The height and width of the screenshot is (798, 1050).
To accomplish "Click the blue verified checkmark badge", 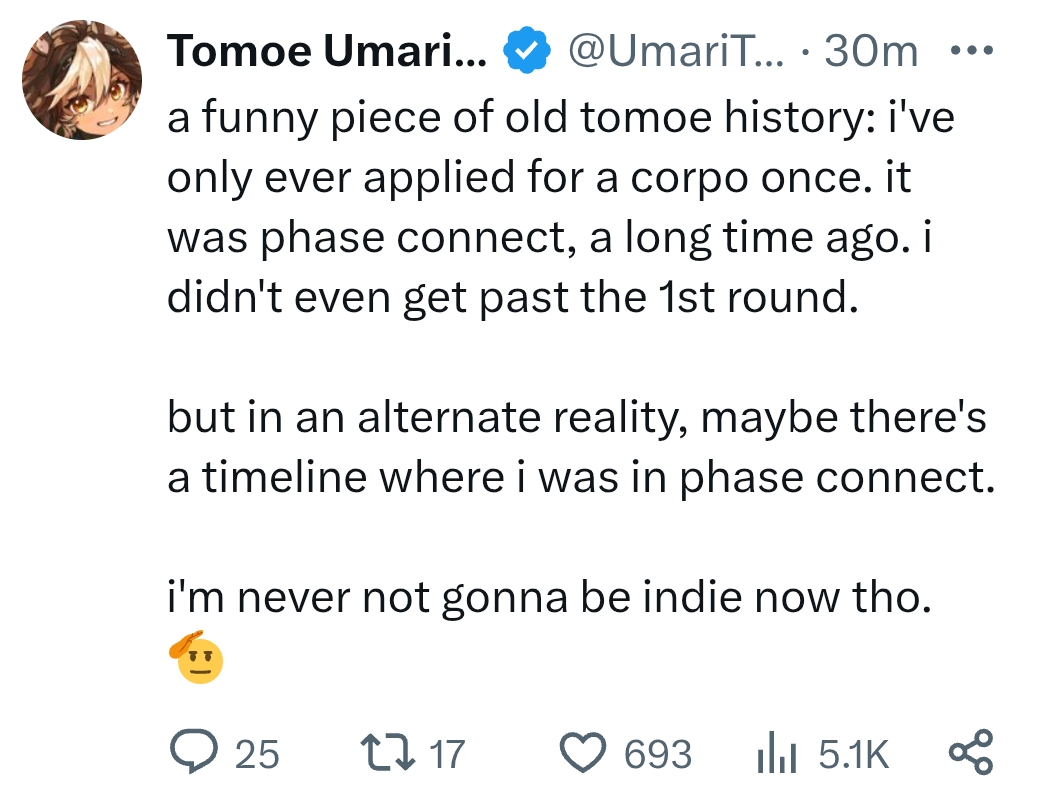I will 526,50.
